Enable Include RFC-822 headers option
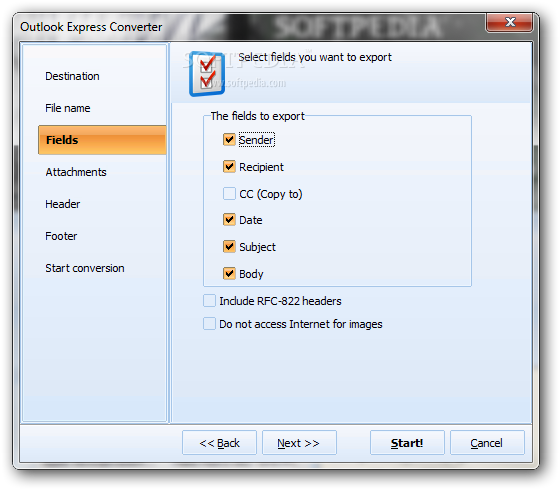 point(209,301)
